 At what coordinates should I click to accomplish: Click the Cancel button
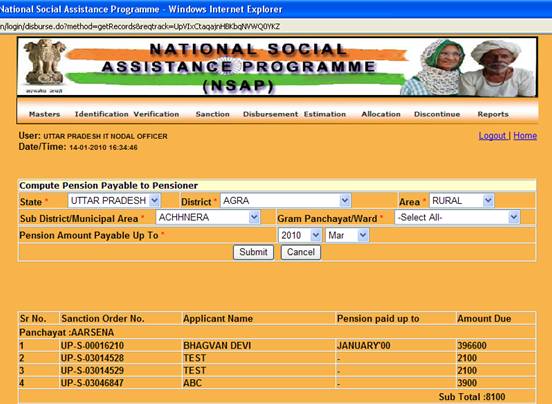pyautogui.click(x=301, y=252)
